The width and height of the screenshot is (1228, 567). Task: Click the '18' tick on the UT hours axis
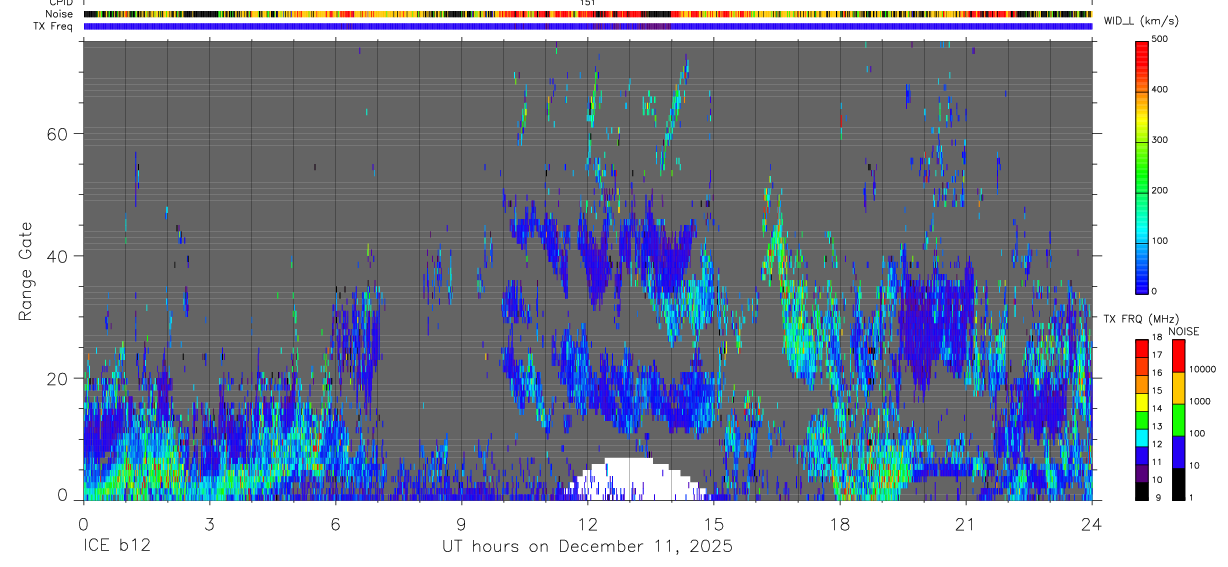[x=839, y=523]
